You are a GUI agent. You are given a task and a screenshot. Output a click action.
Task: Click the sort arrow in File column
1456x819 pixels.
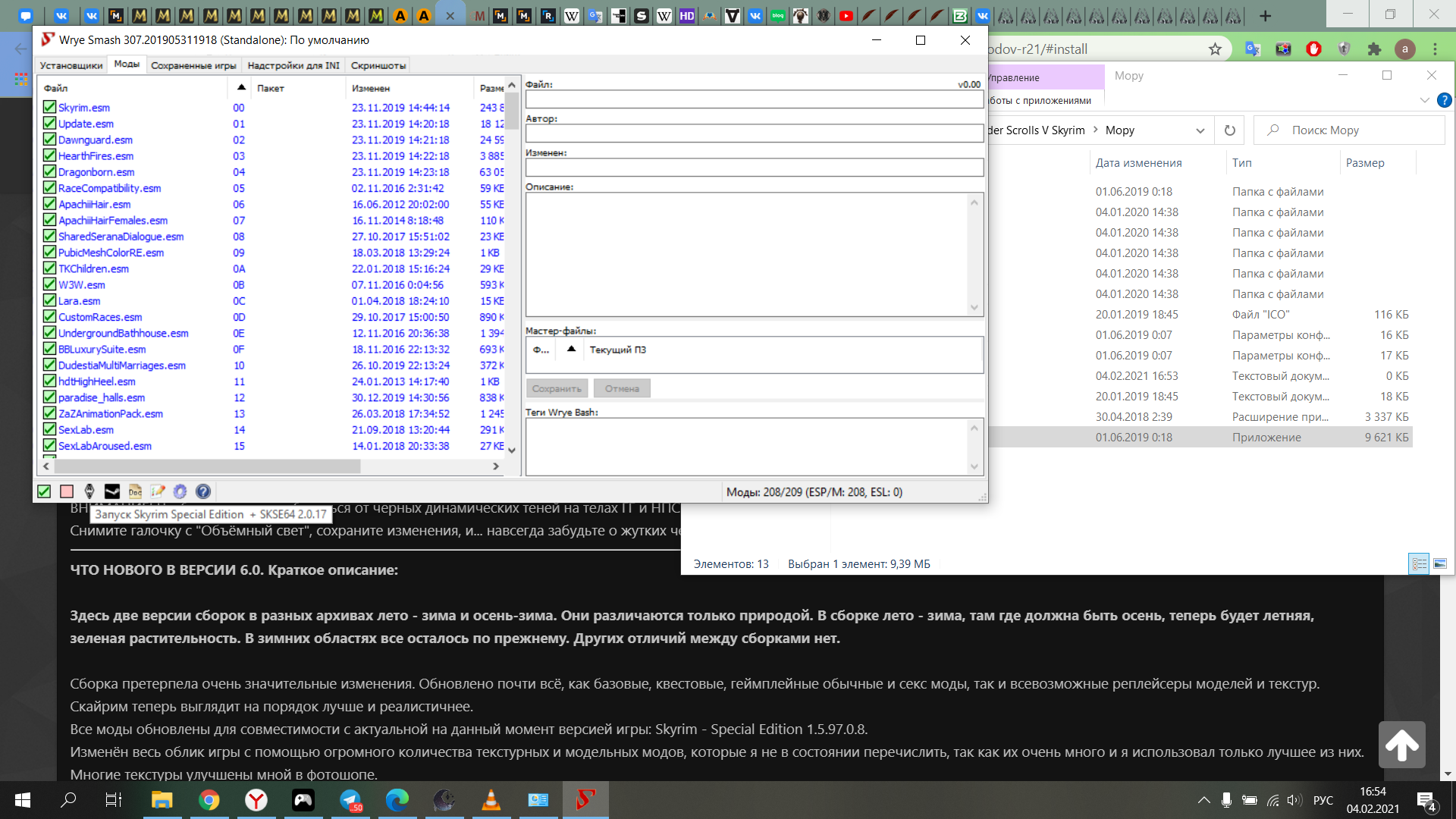(241, 88)
